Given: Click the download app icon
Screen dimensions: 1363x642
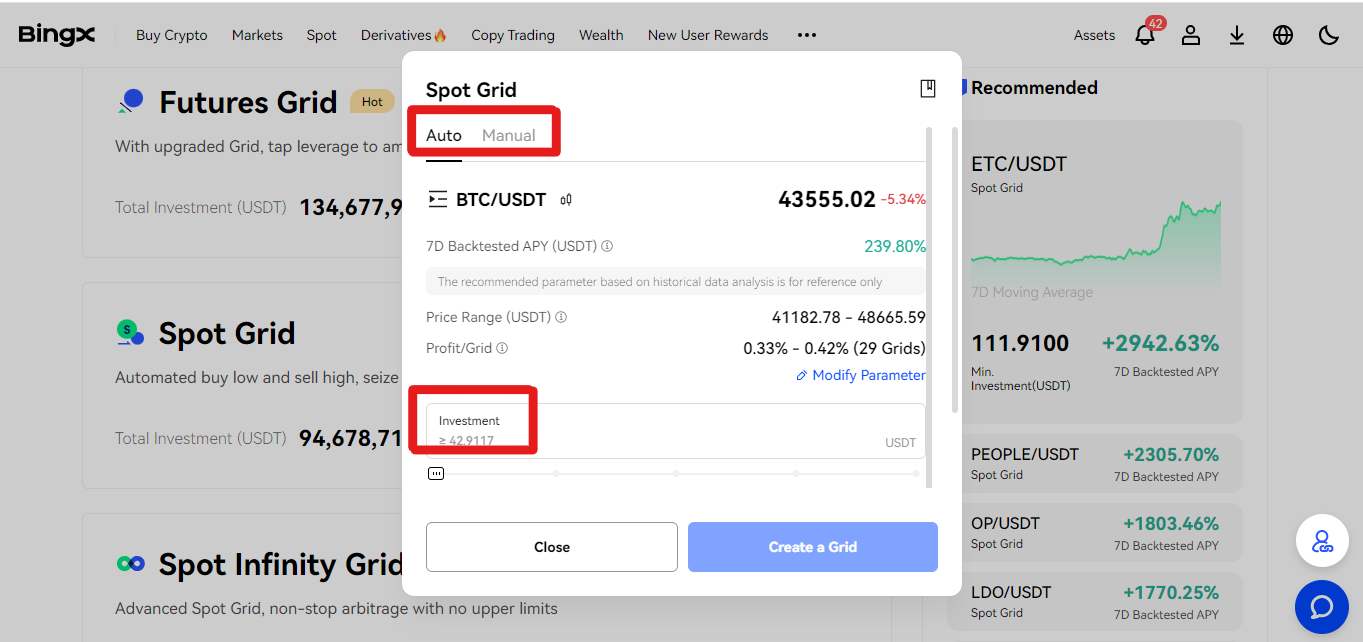Looking at the screenshot, I should (1237, 35).
